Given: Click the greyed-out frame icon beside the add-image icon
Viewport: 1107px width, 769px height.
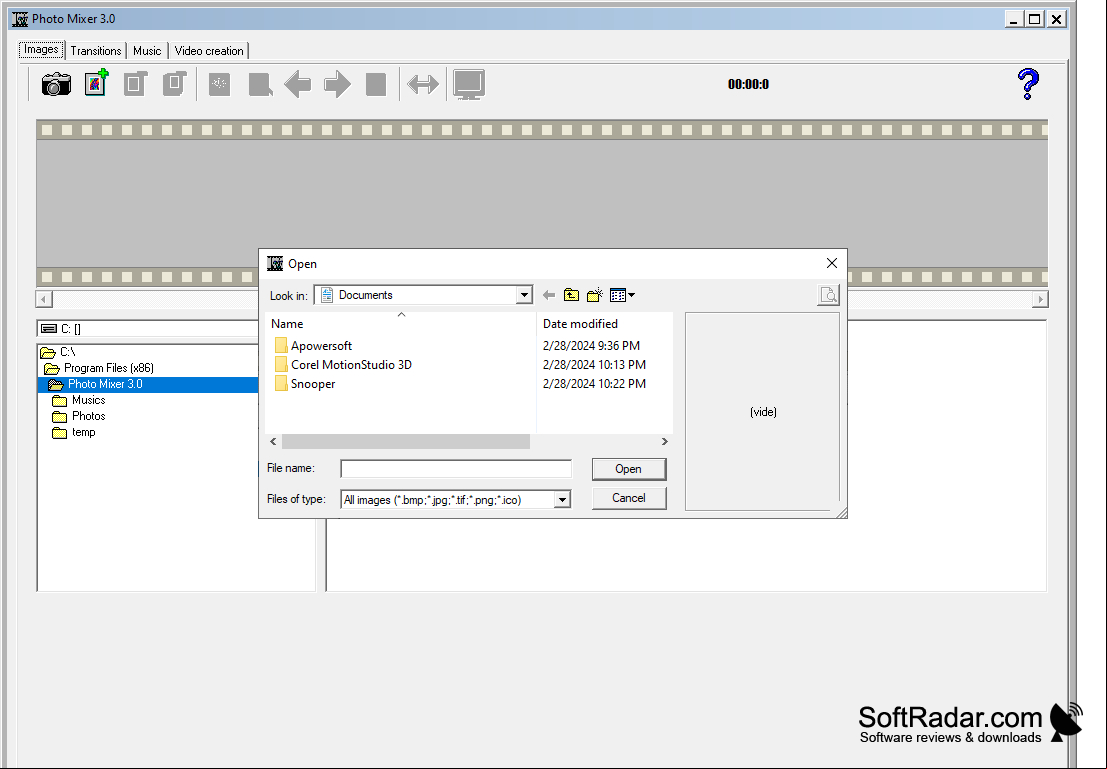Looking at the screenshot, I should 135,84.
